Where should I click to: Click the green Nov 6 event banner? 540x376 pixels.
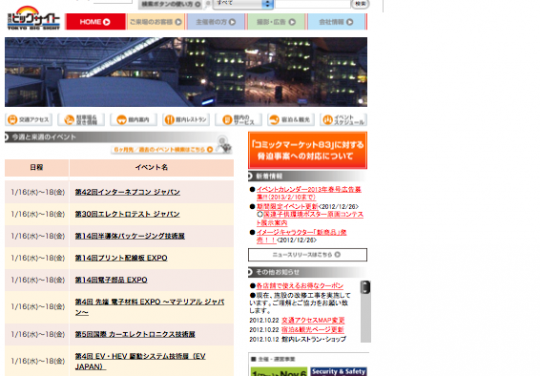279,372
